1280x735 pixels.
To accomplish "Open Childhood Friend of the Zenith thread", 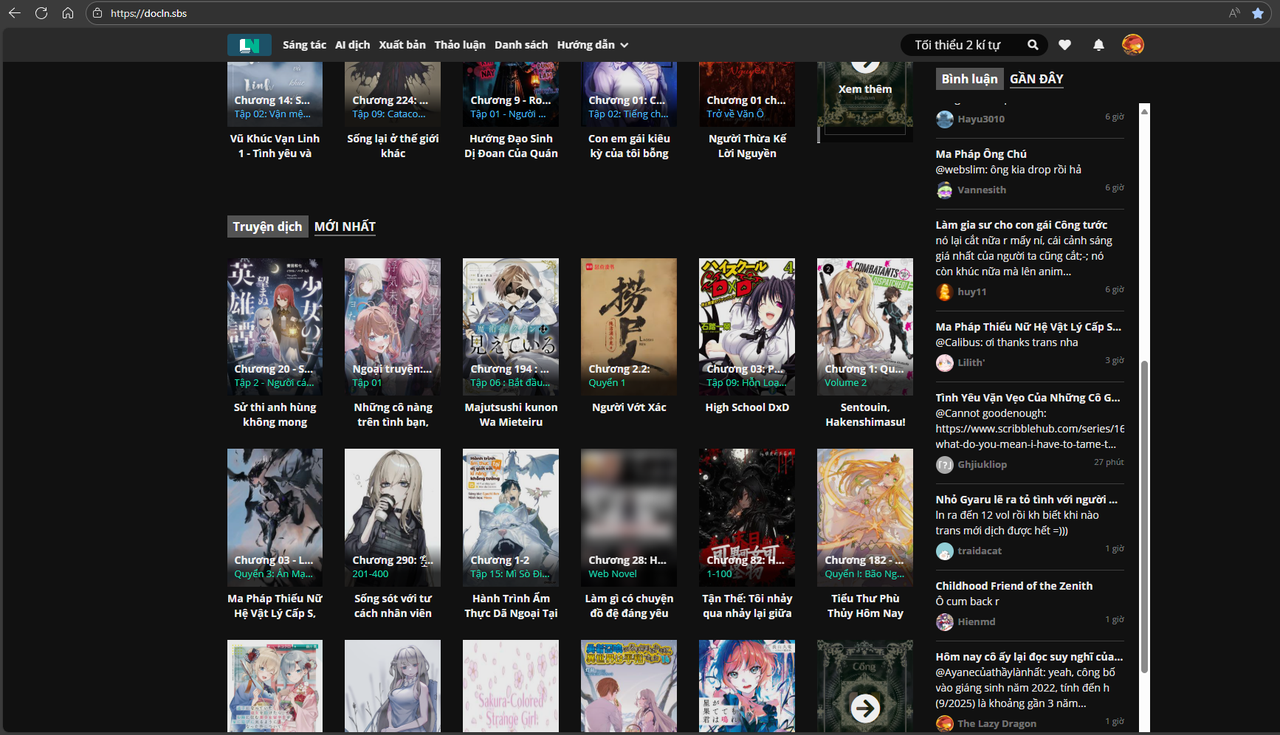I will (x=1014, y=586).
